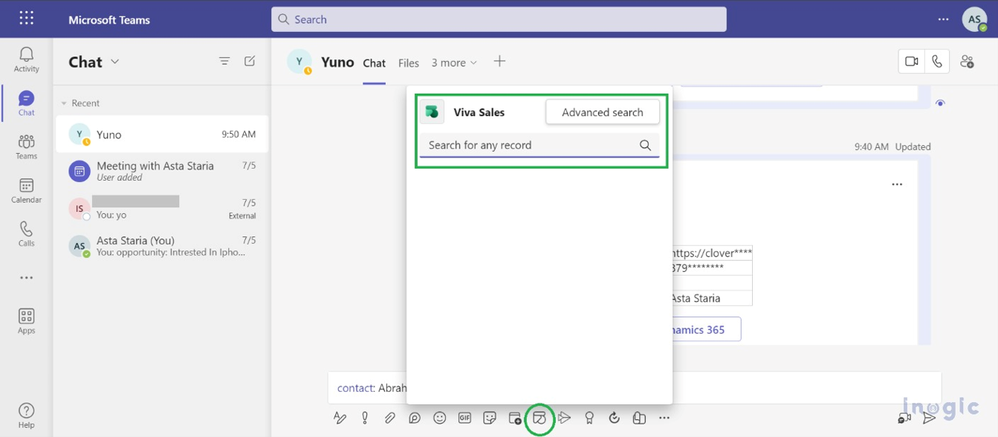The image size is (998, 437).
Task: Open the AS profile avatar menu
Action: (974, 19)
